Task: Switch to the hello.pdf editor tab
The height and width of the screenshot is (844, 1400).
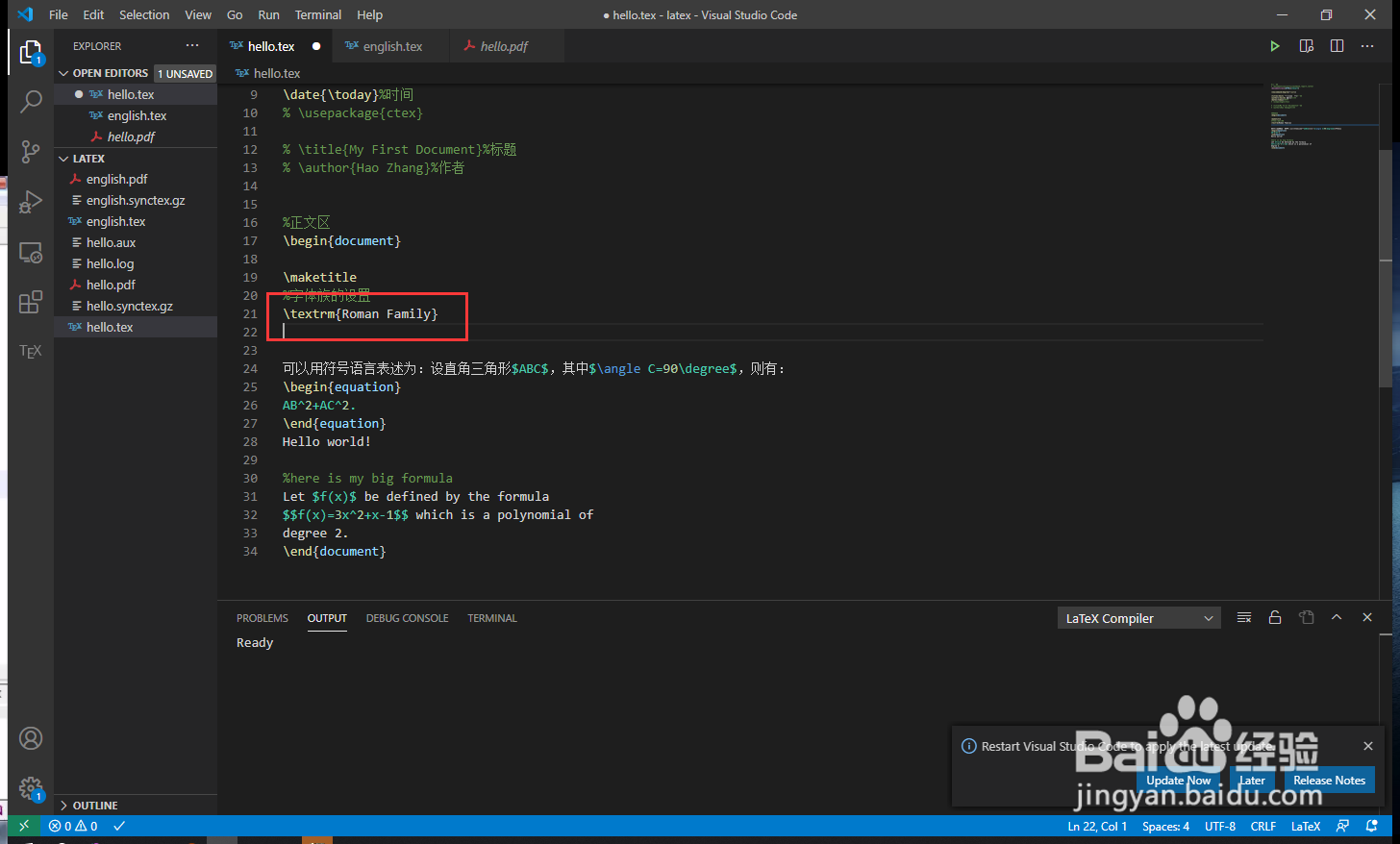Action: (x=505, y=46)
